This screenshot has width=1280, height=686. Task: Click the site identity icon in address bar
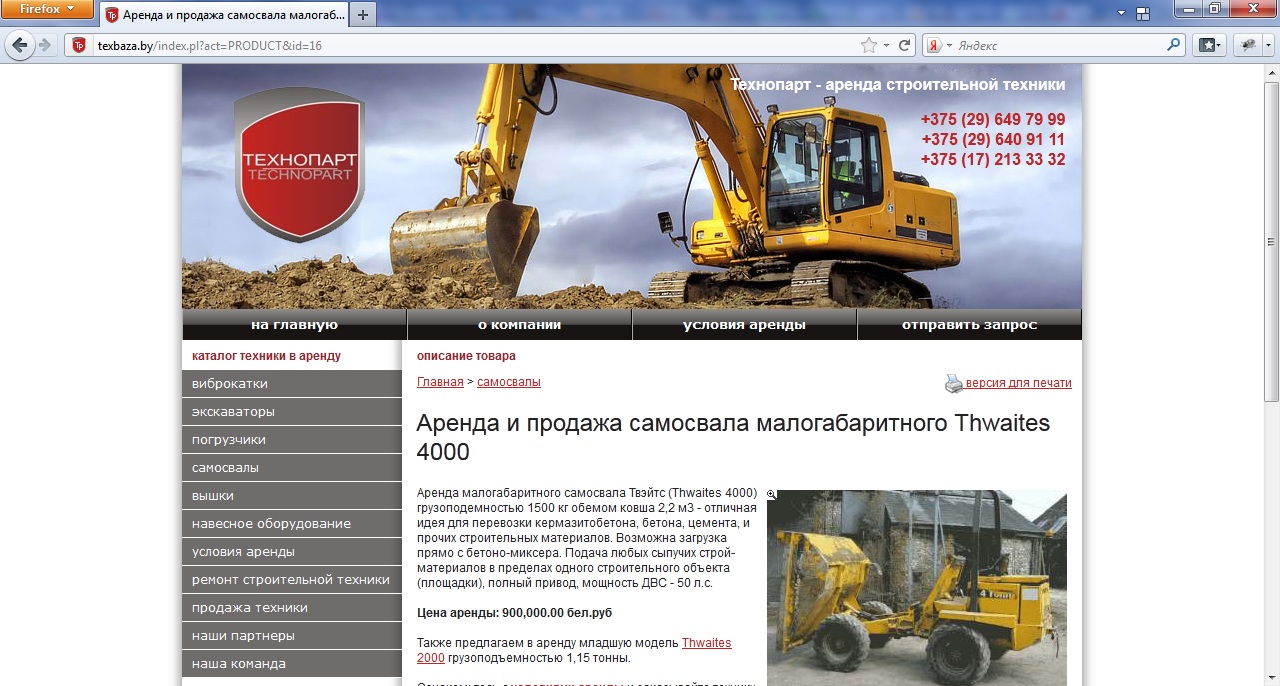point(79,46)
